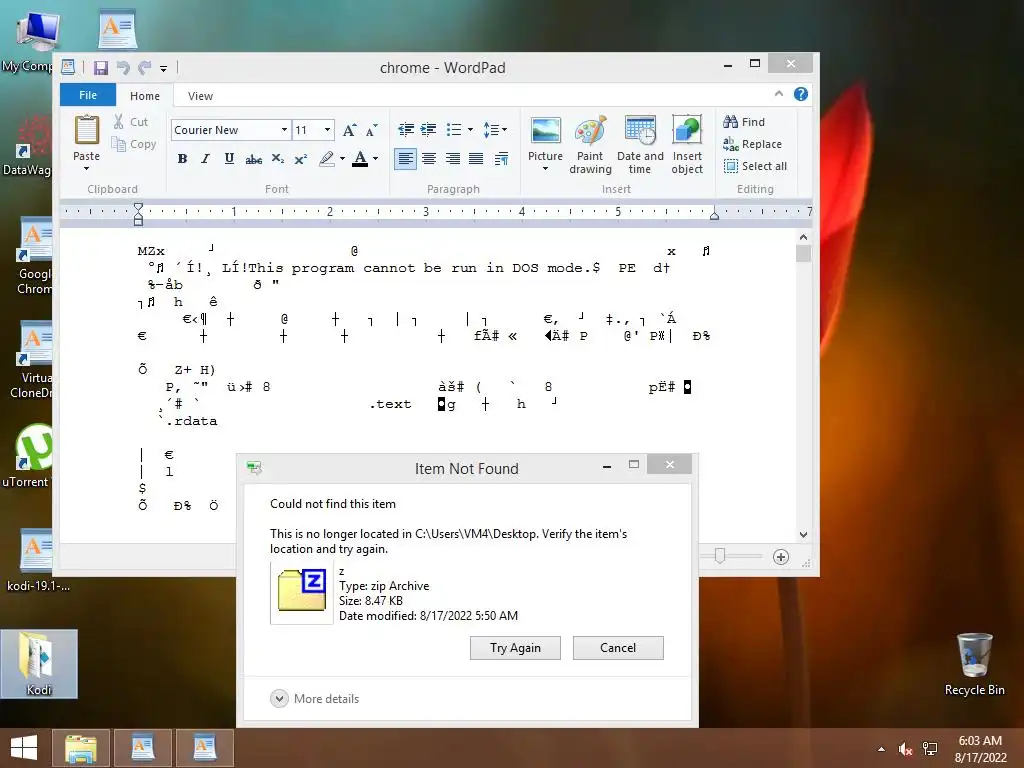
Task: Toggle Italic formatting
Action: [205, 159]
